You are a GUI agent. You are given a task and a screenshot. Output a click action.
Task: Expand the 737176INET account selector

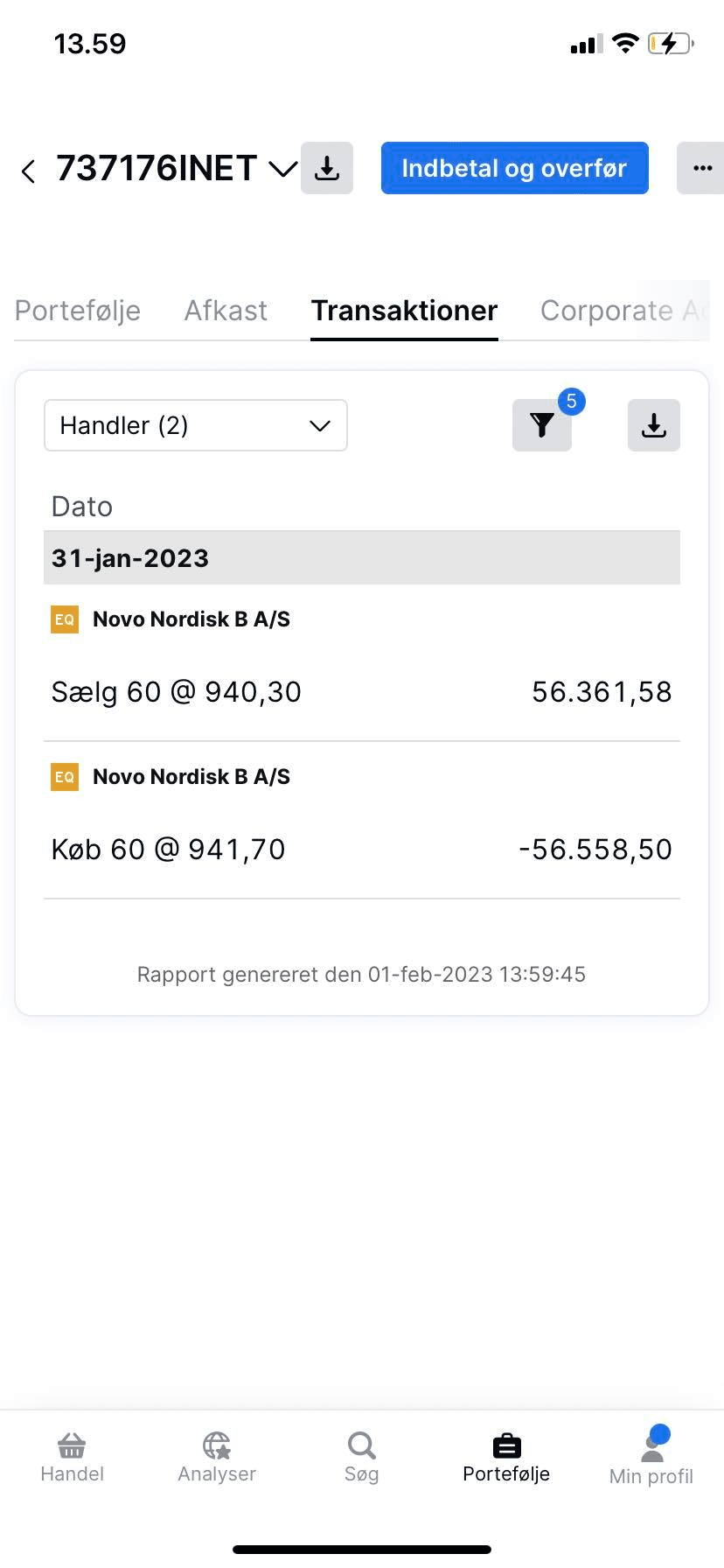pos(282,169)
